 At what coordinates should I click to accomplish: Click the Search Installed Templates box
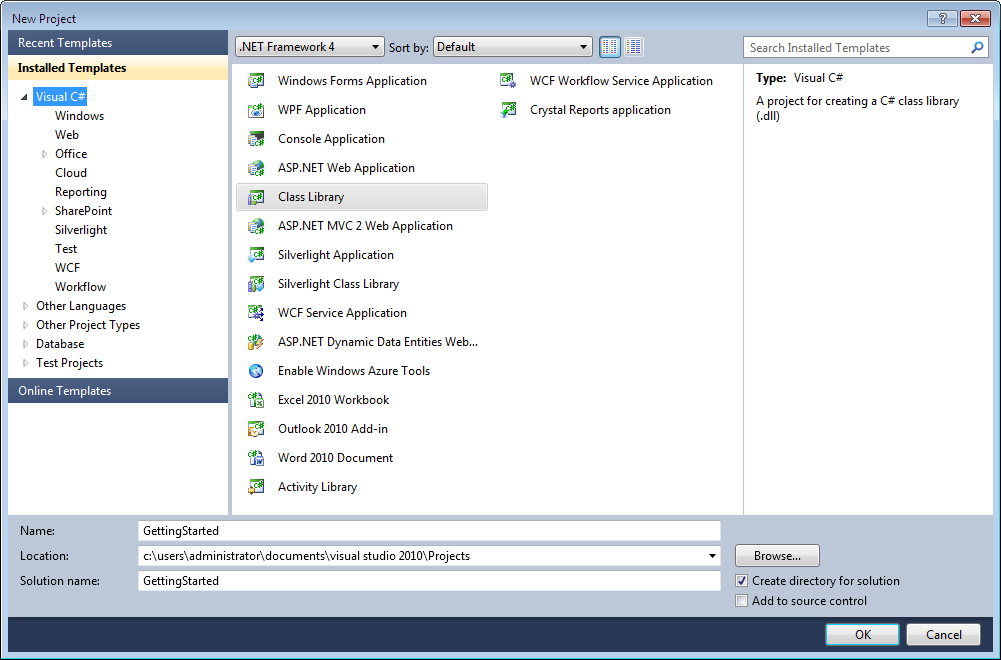coord(866,47)
